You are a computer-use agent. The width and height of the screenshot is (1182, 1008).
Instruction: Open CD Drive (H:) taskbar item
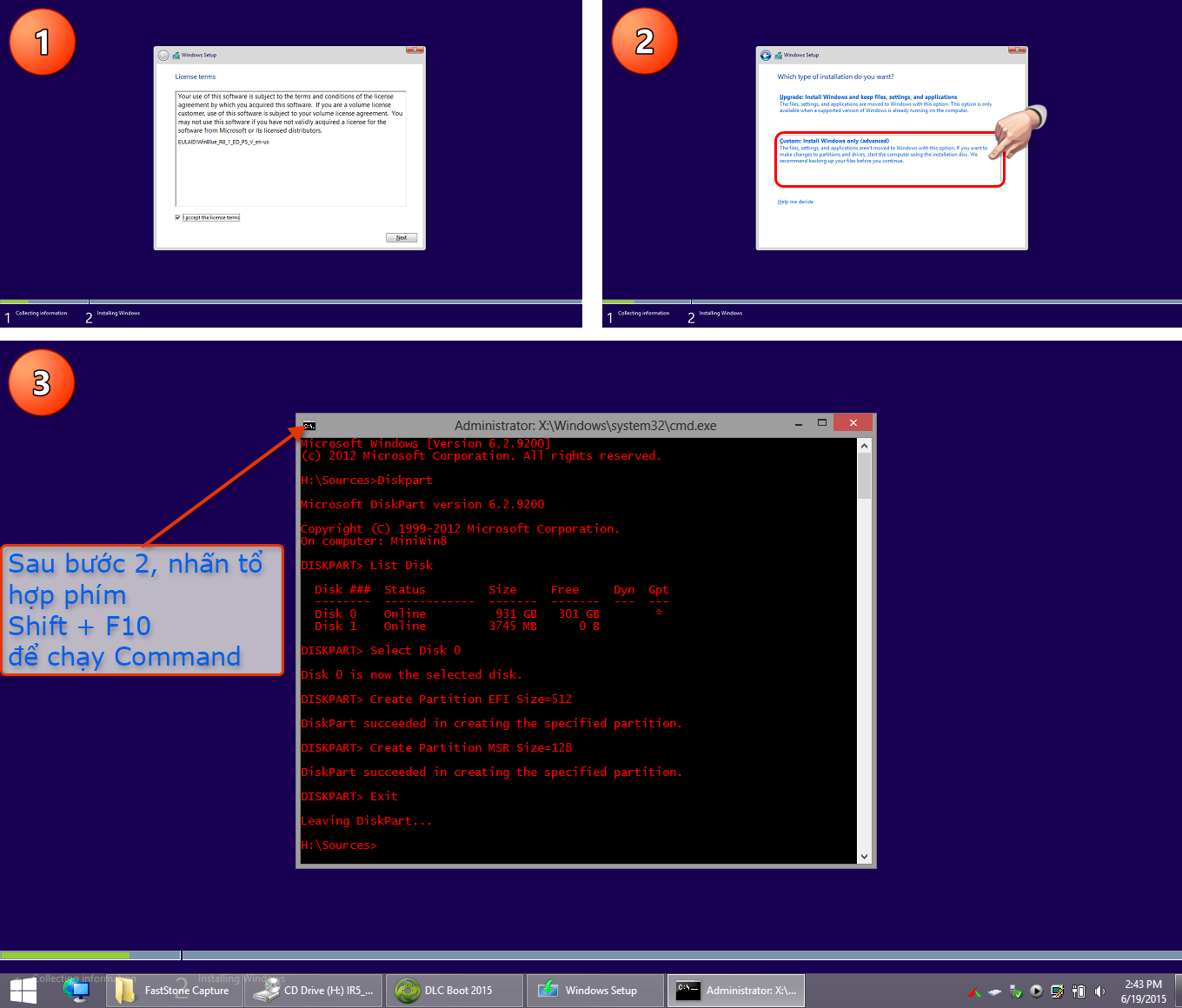coord(314,991)
